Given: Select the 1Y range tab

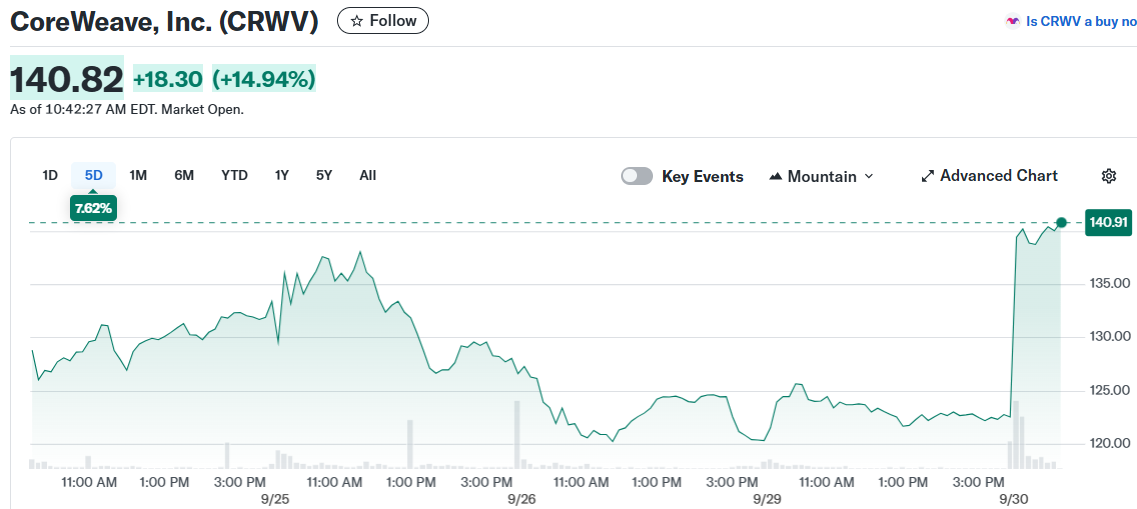Looking at the screenshot, I should 282,175.
